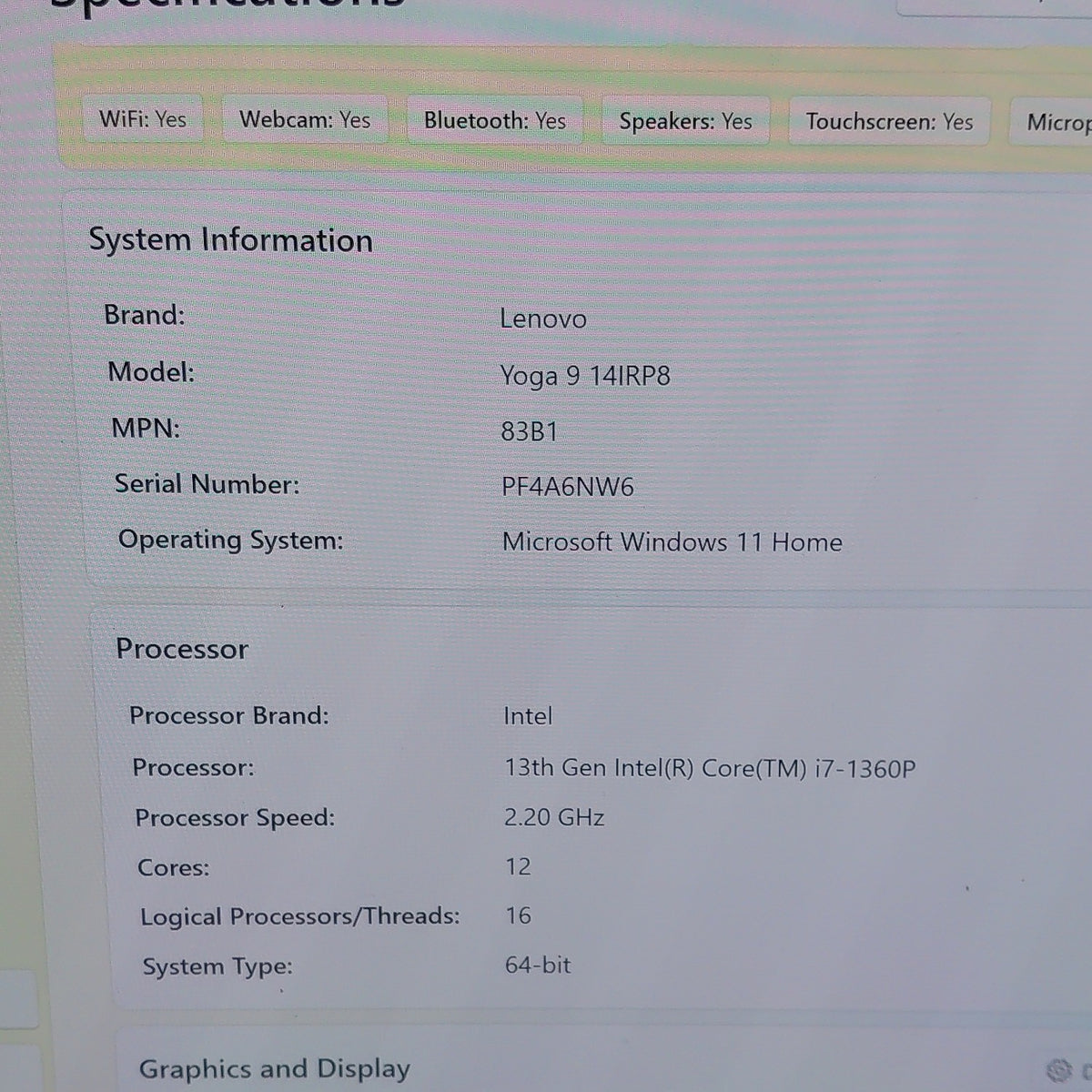Click the Speakers: Yes badge
The height and width of the screenshot is (1092, 1092).
[686, 121]
